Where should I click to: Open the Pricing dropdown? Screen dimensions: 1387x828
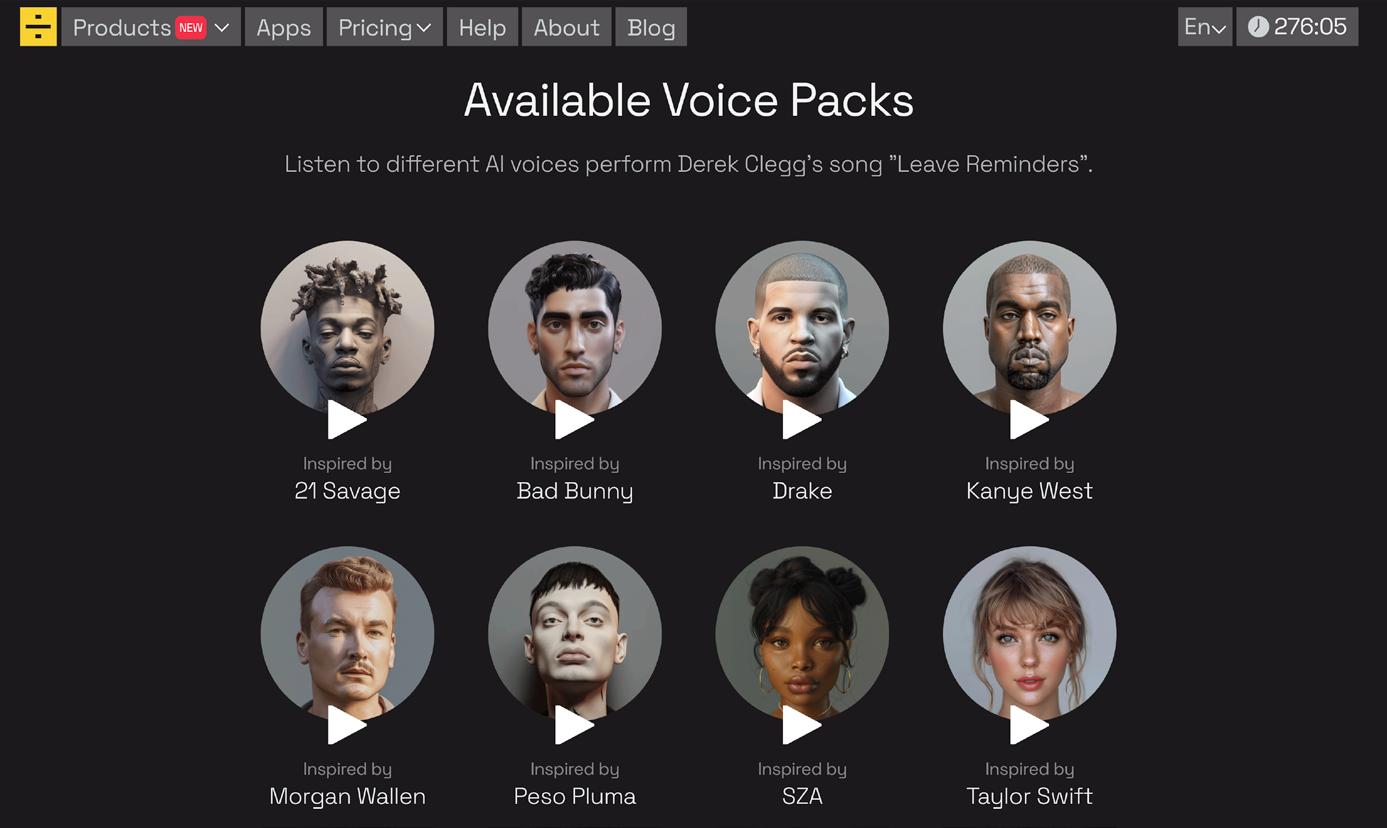[x=384, y=27]
